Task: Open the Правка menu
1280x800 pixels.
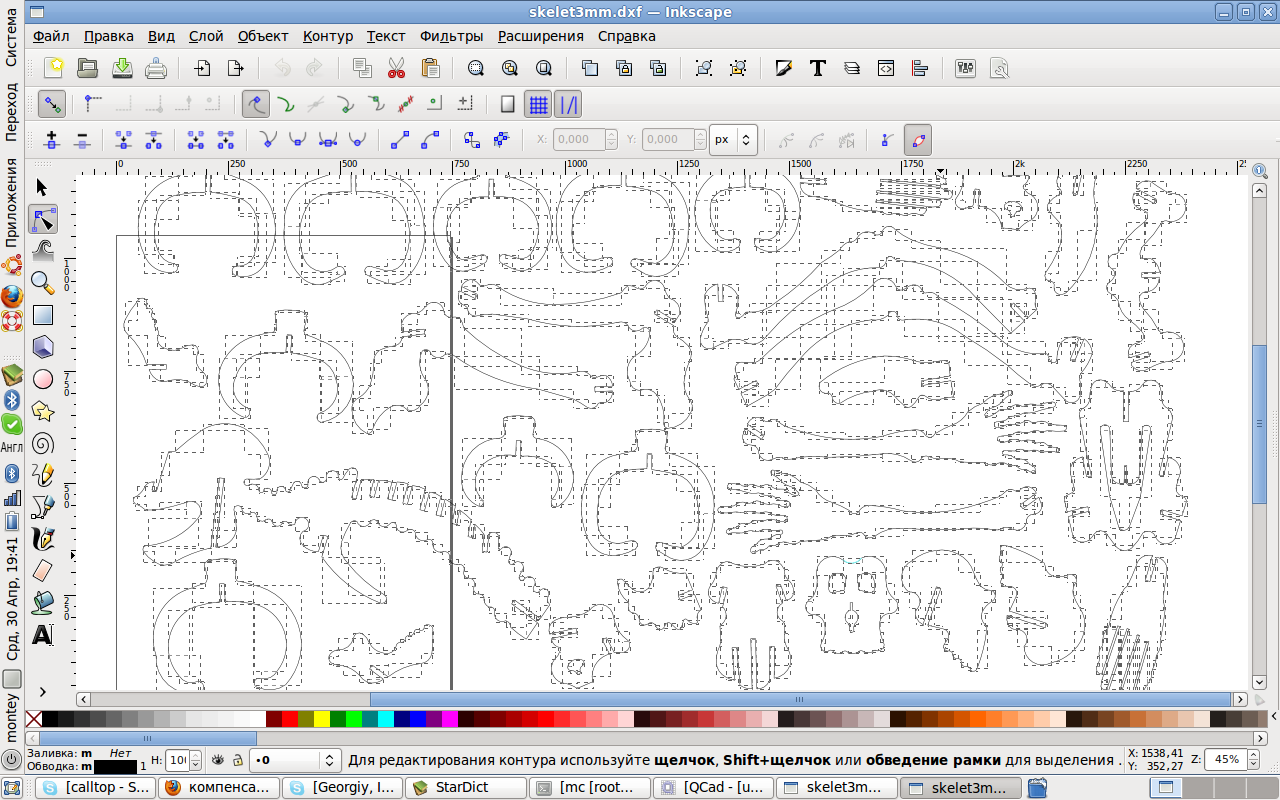Action: click(x=109, y=36)
